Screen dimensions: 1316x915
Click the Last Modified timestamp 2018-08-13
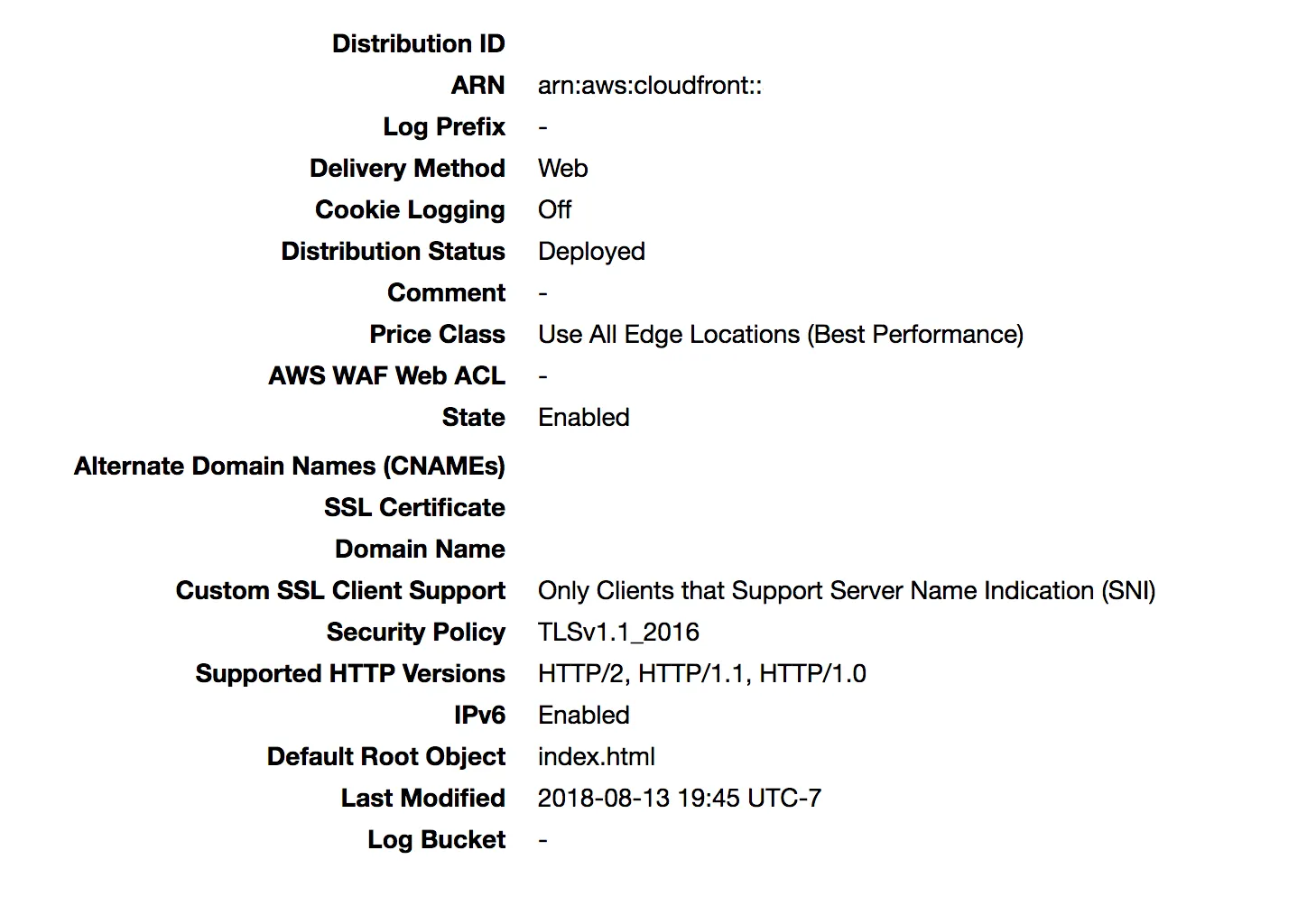[x=680, y=798]
